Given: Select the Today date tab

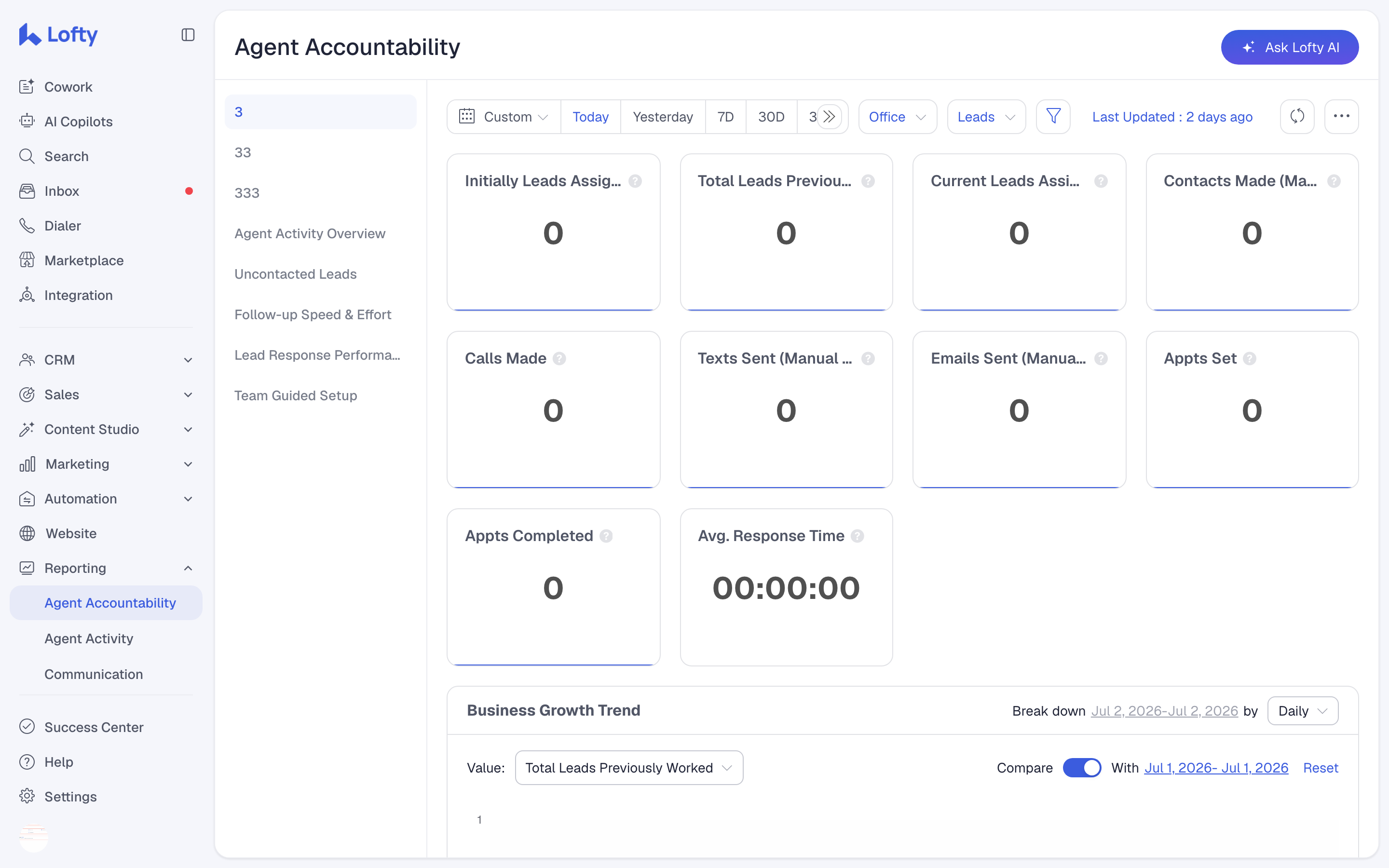Looking at the screenshot, I should coord(591,117).
